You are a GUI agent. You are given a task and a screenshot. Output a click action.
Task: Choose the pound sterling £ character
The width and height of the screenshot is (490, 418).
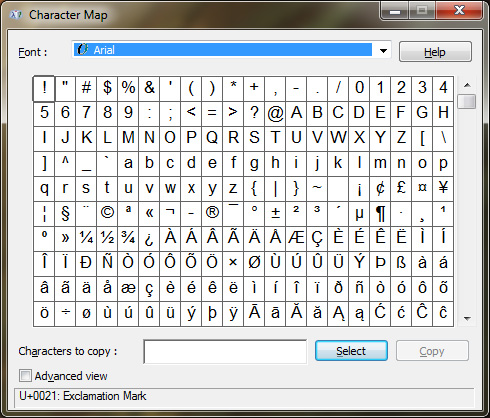tap(401, 188)
